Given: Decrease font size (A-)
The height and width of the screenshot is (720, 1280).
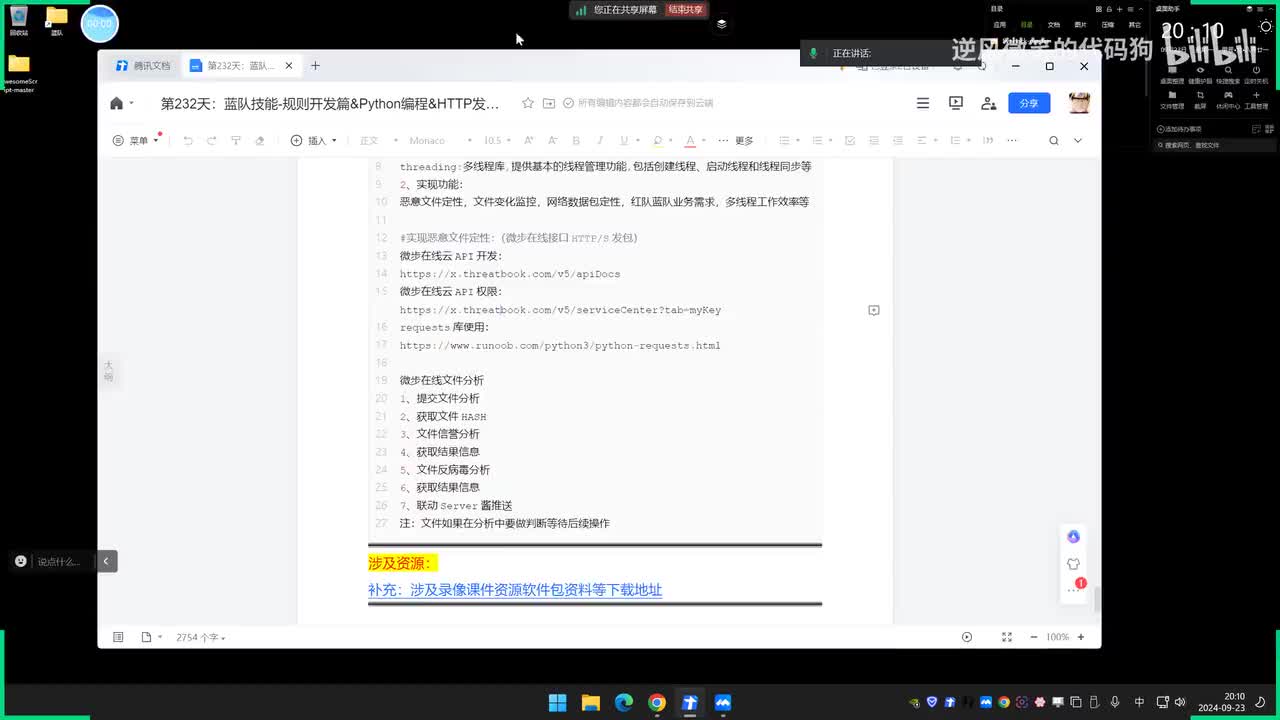Looking at the screenshot, I should (x=552, y=141).
